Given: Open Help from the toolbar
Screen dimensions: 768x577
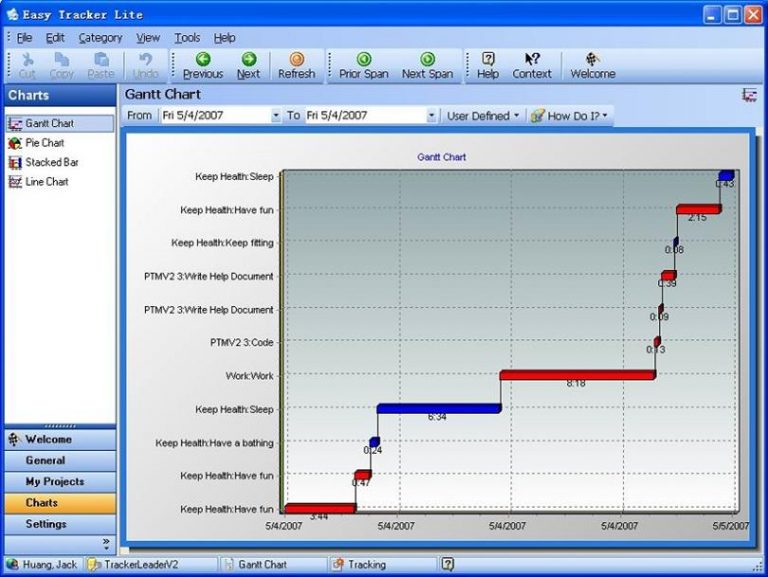Looking at the screenshot, I should point(488,66).
